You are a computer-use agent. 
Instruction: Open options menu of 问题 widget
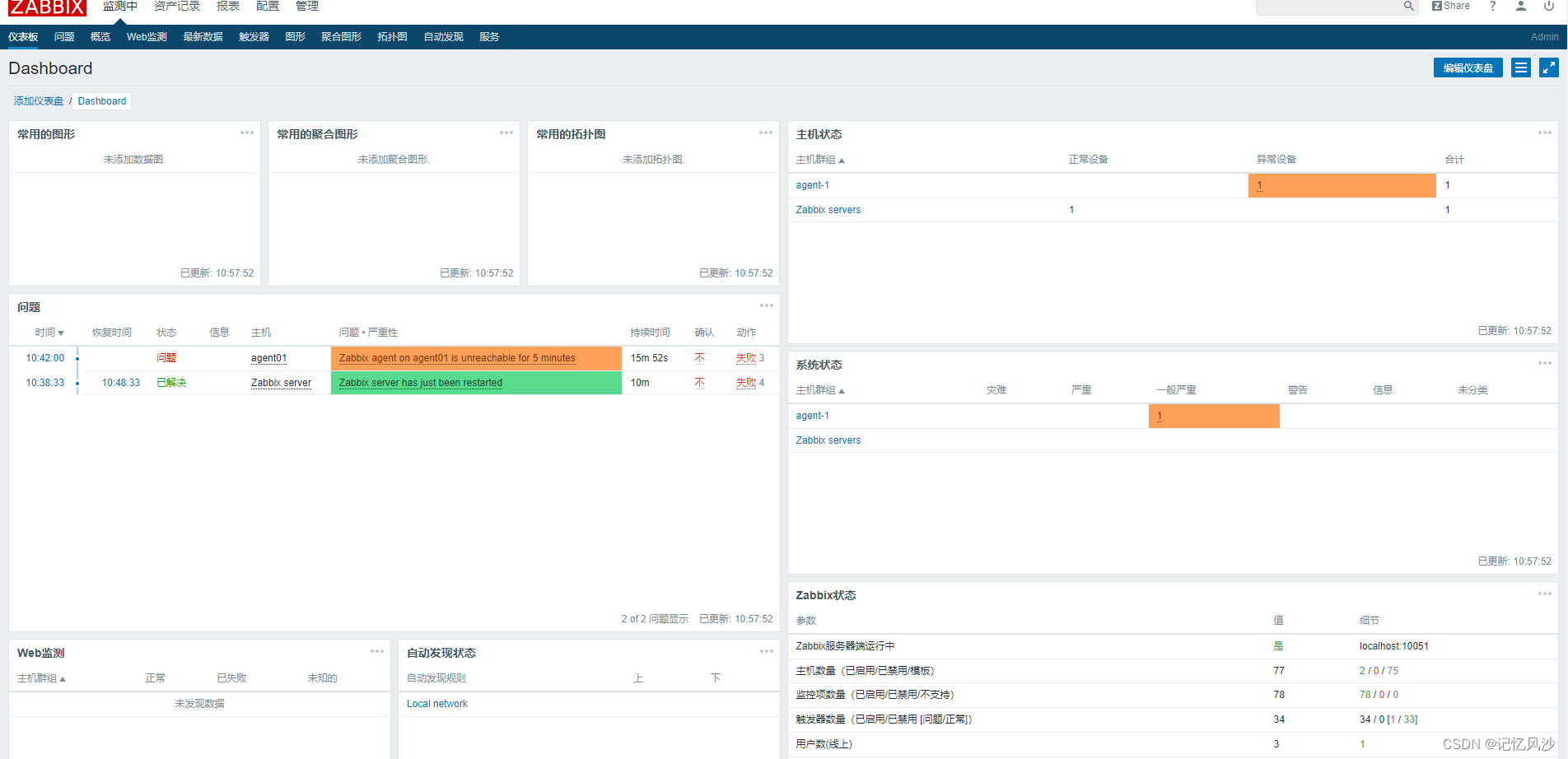pos(767,305)
